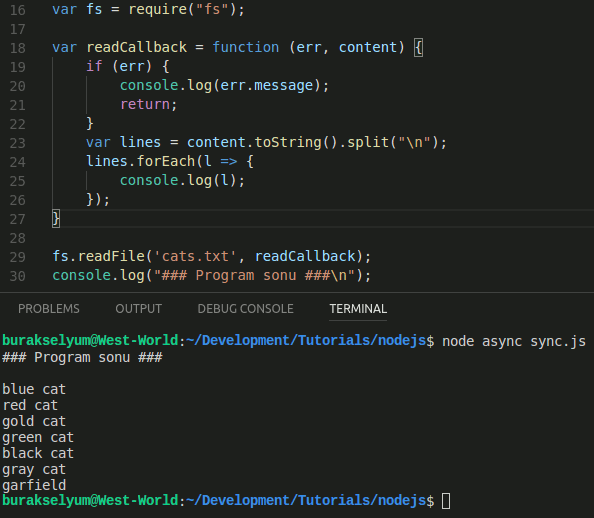Click 'gray cat' in terminal output
594x518 pixels.
click(x=34, y=469)
